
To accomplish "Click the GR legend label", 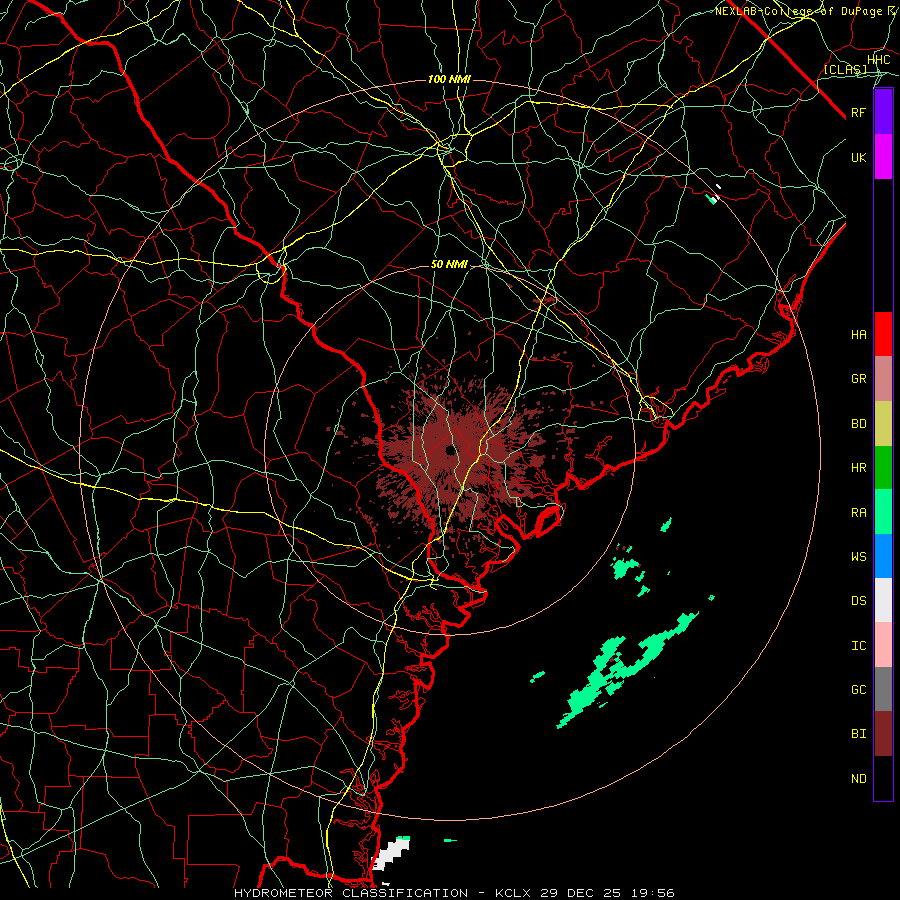I will tap(859, 379).
